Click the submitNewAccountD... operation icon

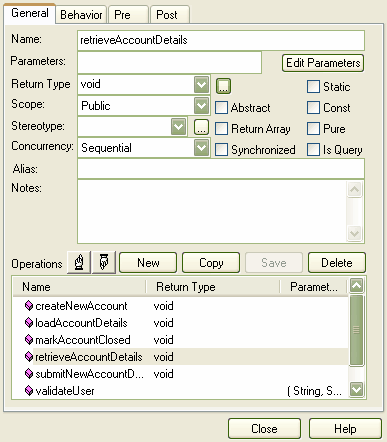29,373
